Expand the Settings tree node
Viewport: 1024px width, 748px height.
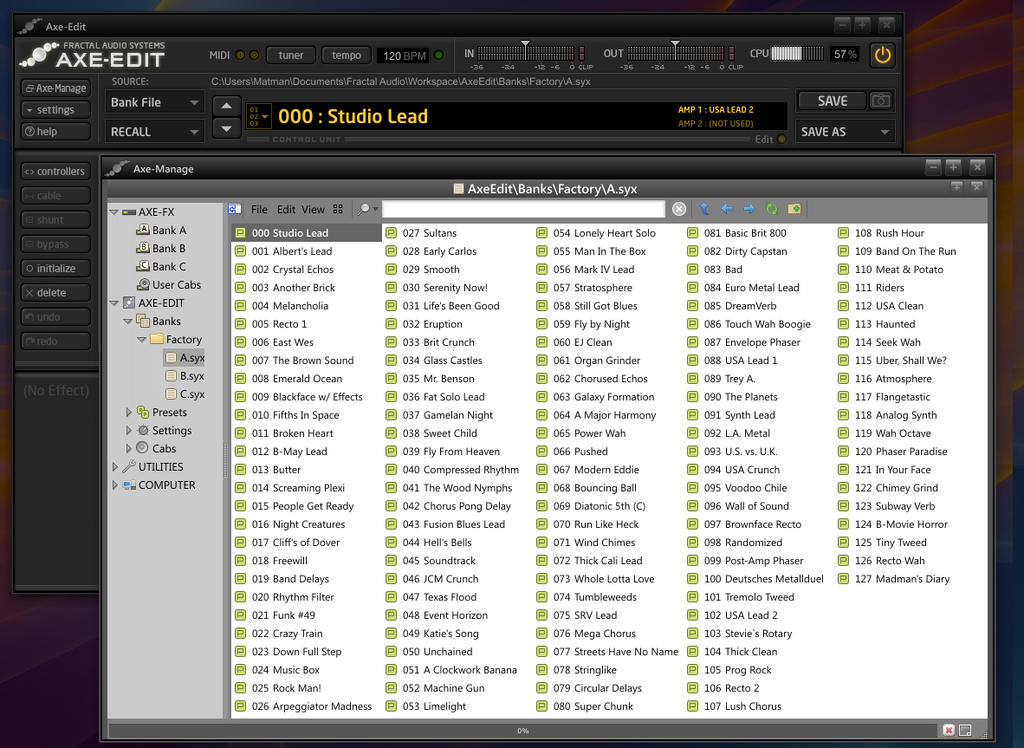click(x=129, y=431)
